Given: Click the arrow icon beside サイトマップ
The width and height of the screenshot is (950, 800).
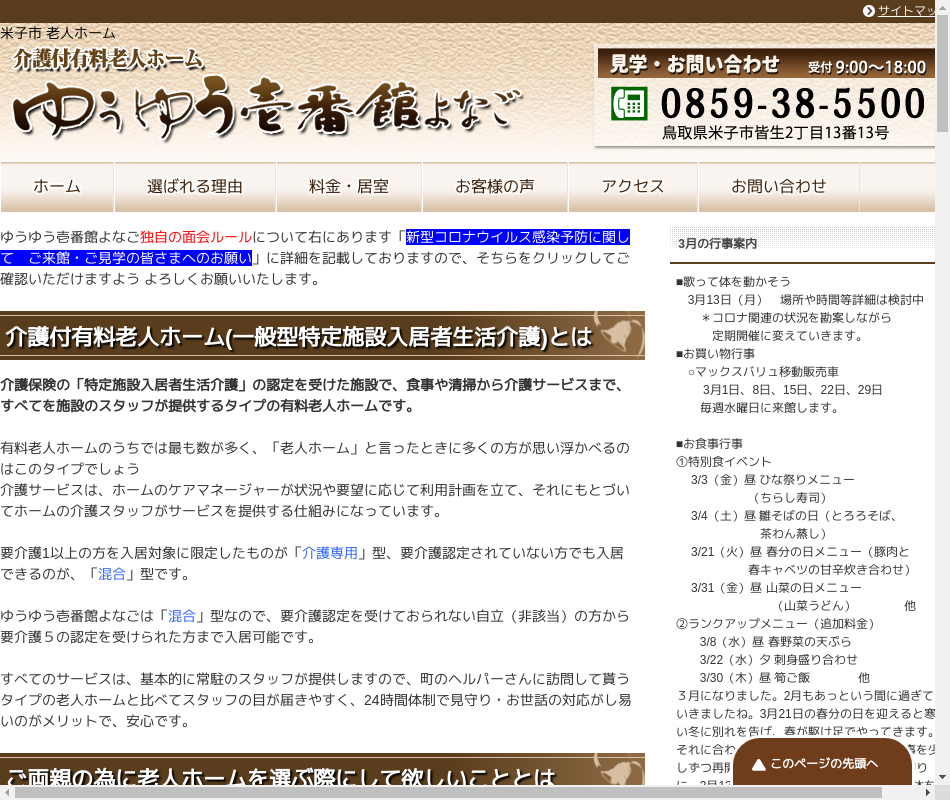Looking at the screenshot, I should 868,11.
